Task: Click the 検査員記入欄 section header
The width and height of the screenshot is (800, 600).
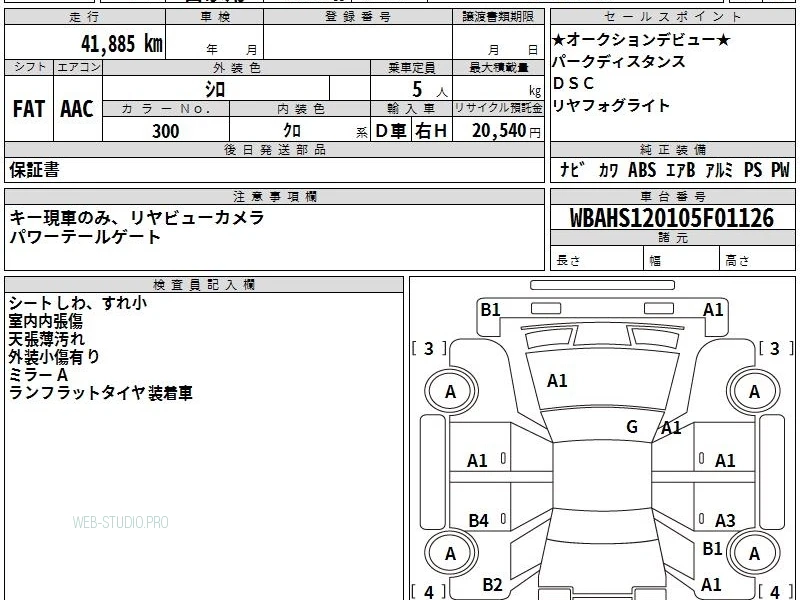Action: click(x=204, y=285)
